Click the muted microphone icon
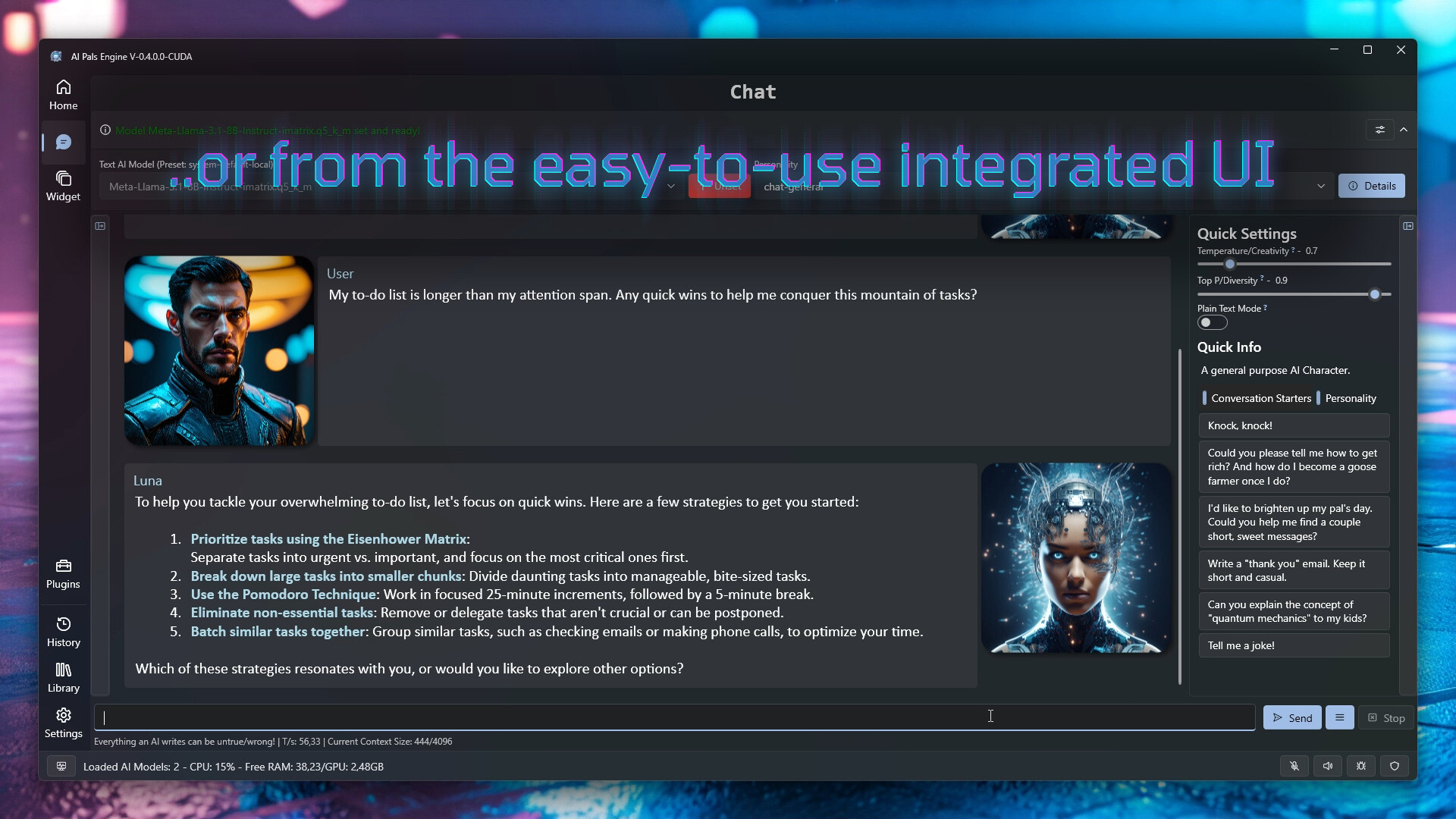This screenshot has width=1456, height=819. (1294, 766)
